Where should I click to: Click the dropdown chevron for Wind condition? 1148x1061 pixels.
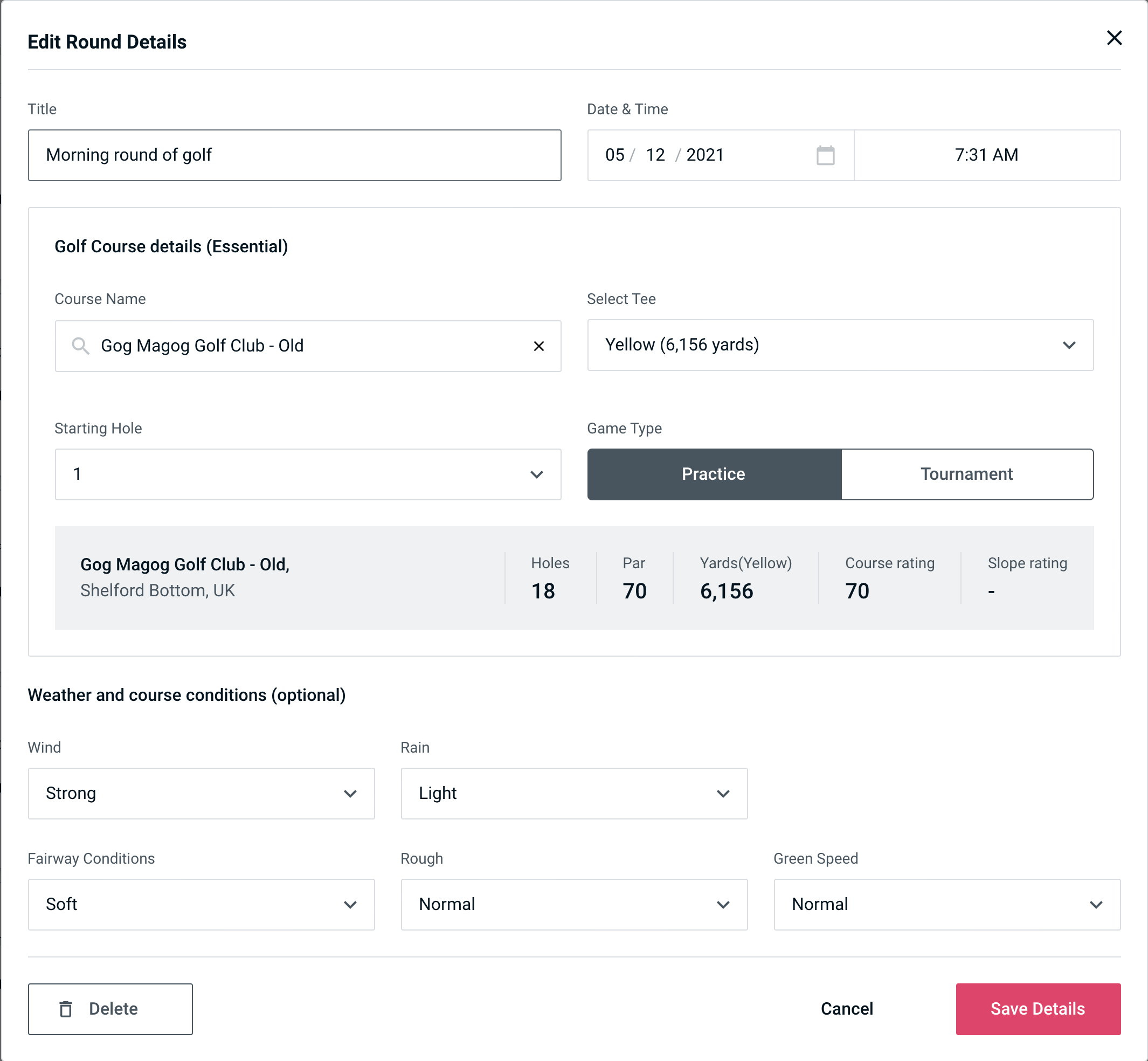[351, 793]
